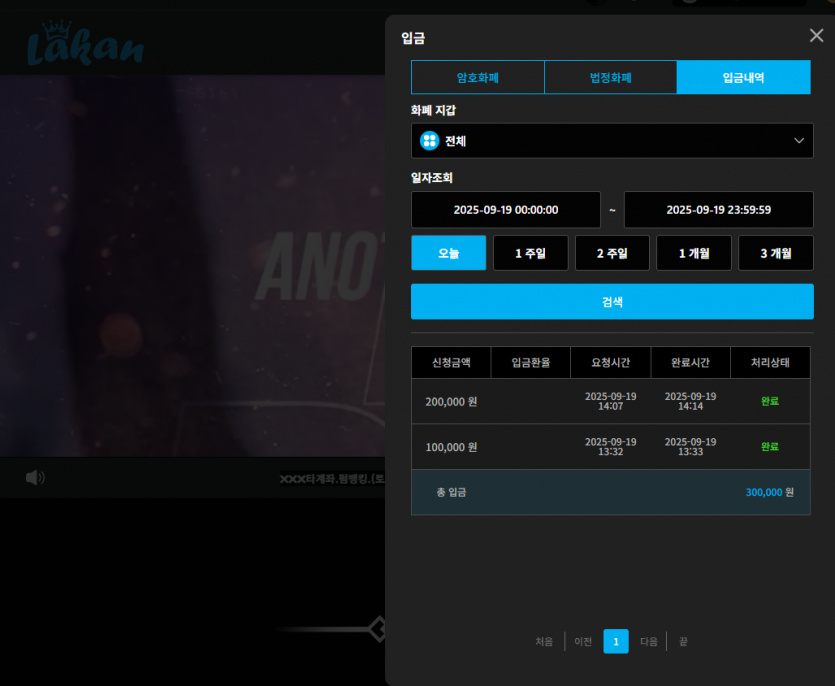835x686 pixels.
Task: Switch to the 암호화폐 tab
Action: click(x=478, y=78)
